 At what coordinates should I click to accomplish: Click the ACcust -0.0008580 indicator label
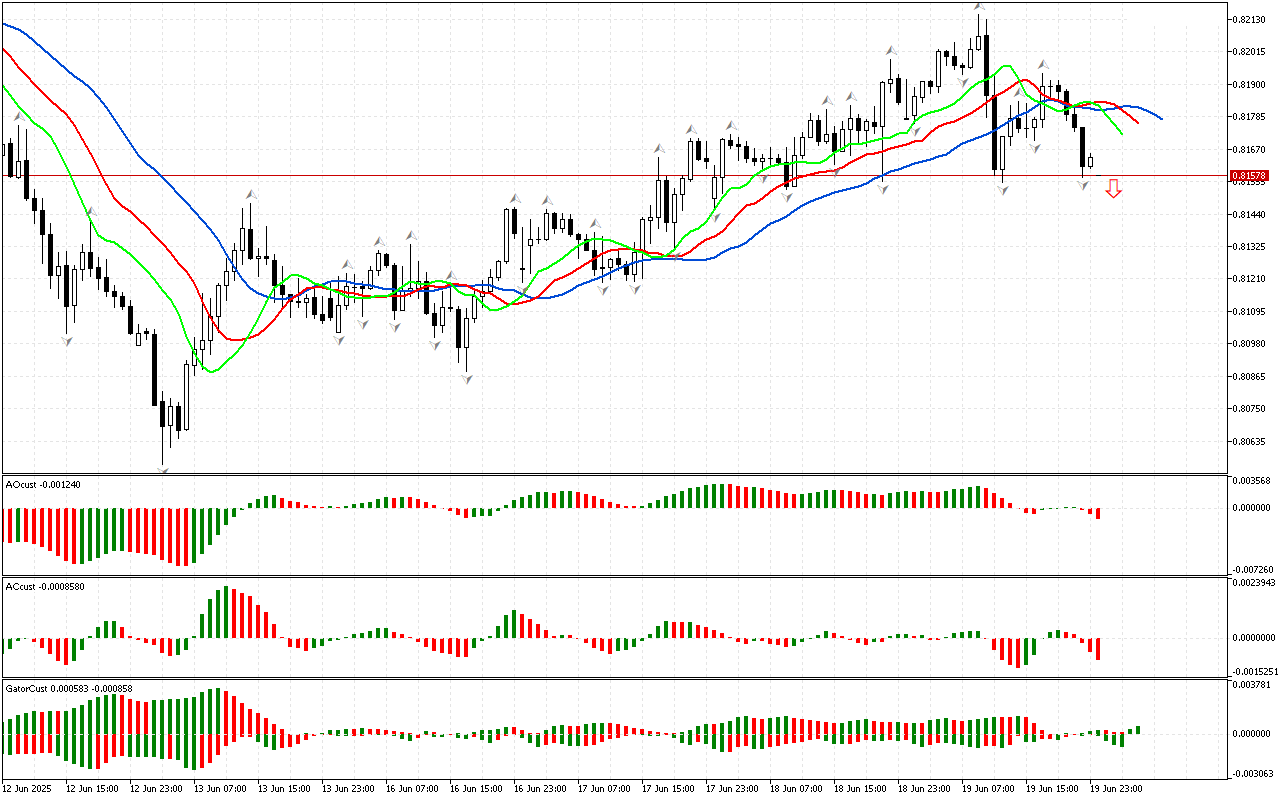click(x=45, y=586)
